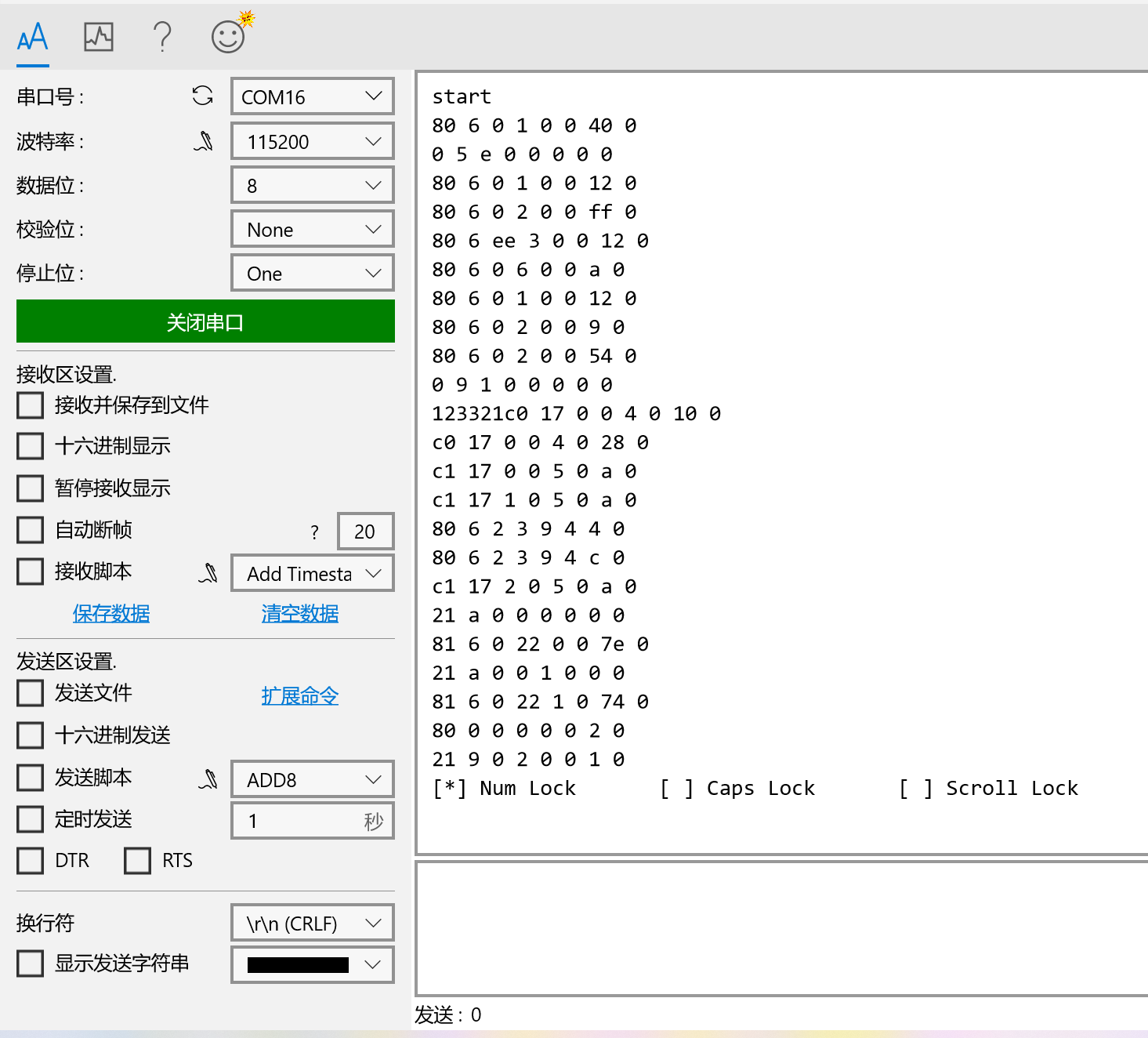Enable timed send checkbox
This screenshot has height=1038, width=1148.
pos(31,819)
